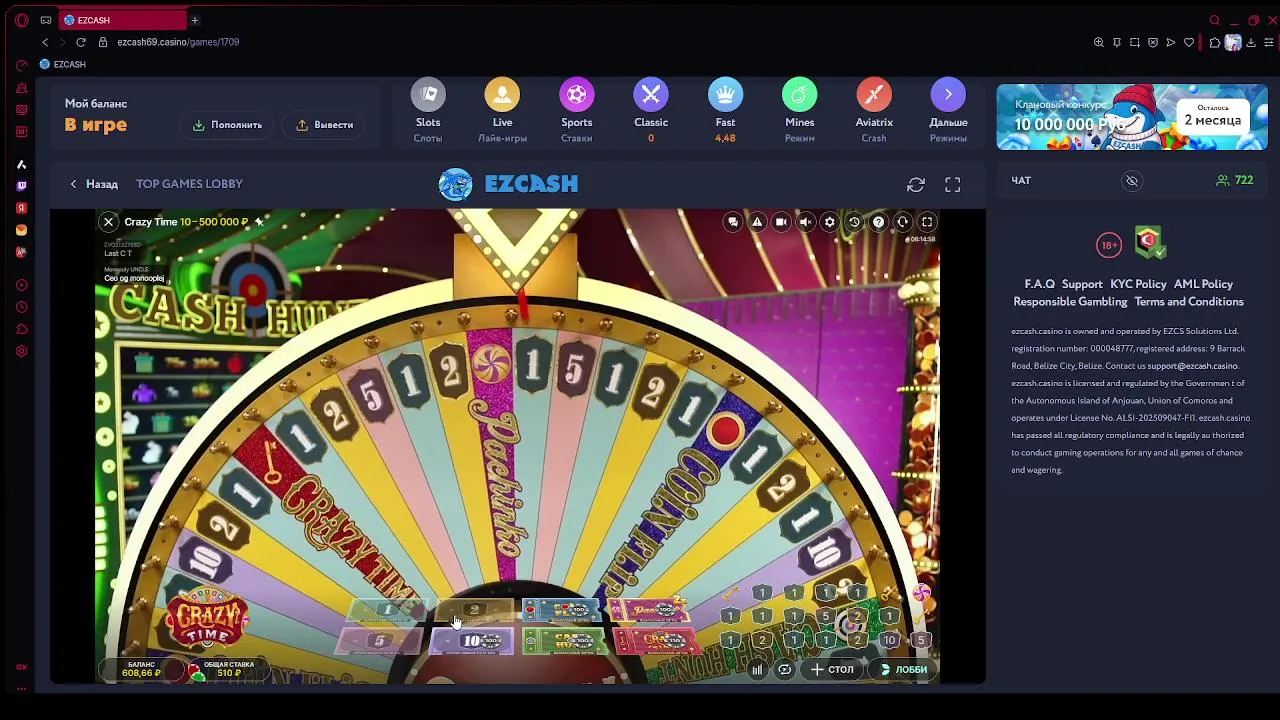Open TOP GAMES LOBBY

(189, 184)
